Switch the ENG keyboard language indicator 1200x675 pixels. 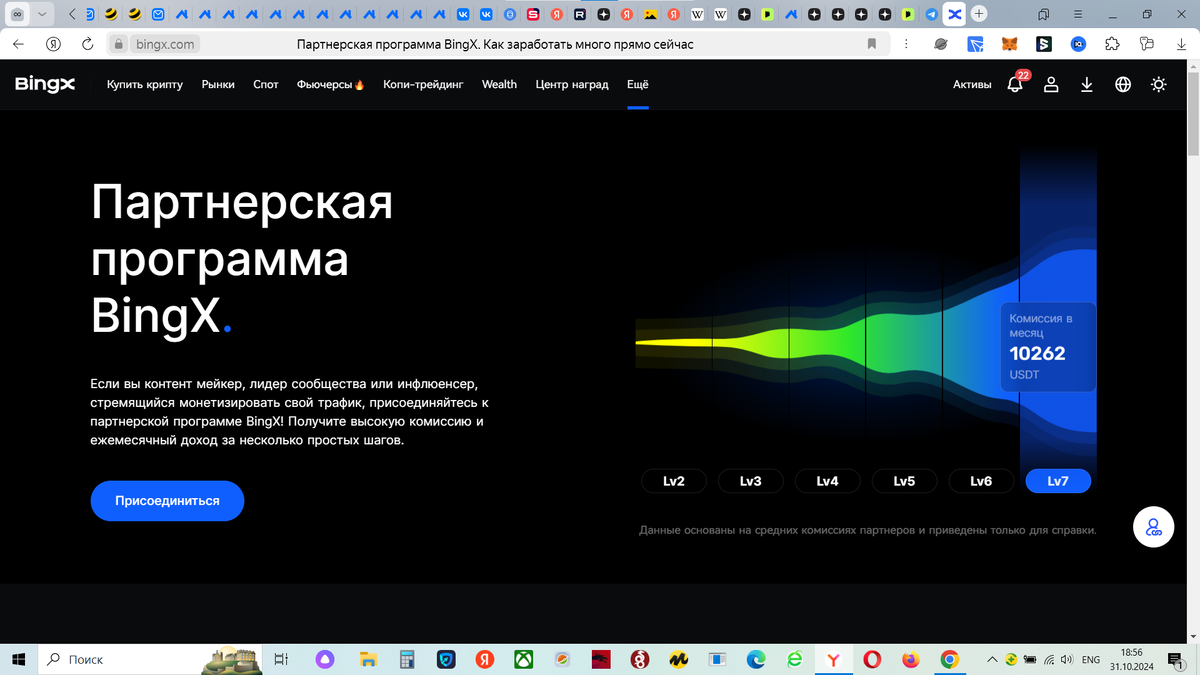point(1091,660)
